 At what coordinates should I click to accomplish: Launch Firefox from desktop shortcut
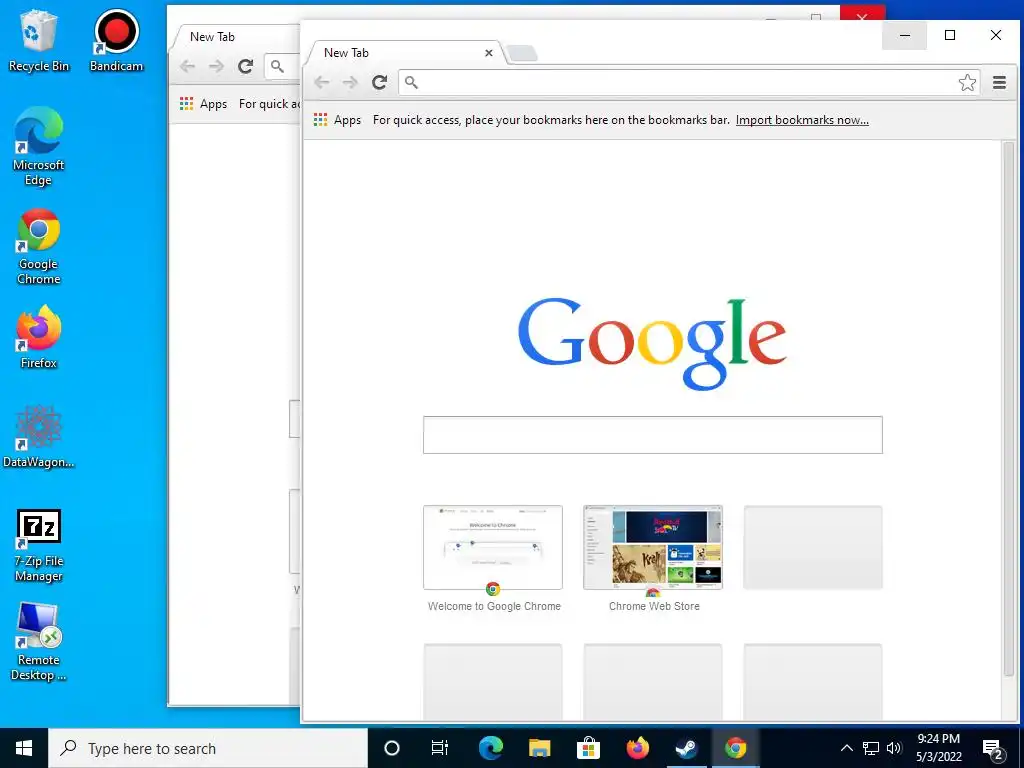(39, 338)
